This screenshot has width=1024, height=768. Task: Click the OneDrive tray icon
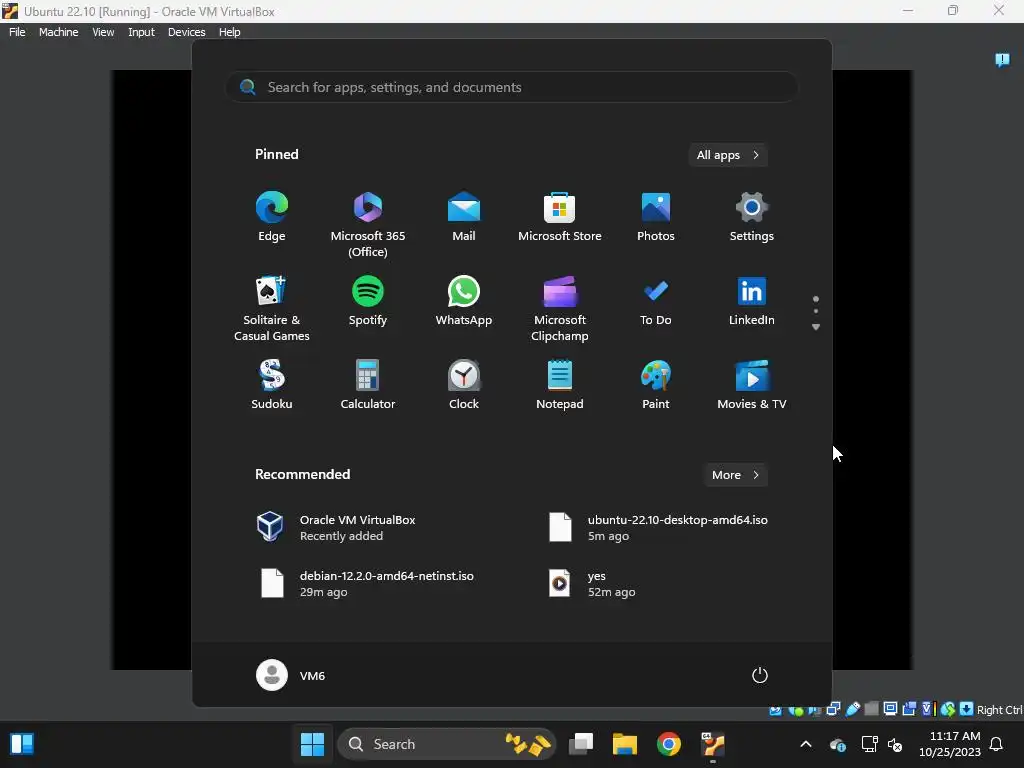click(x=838, y=744)
